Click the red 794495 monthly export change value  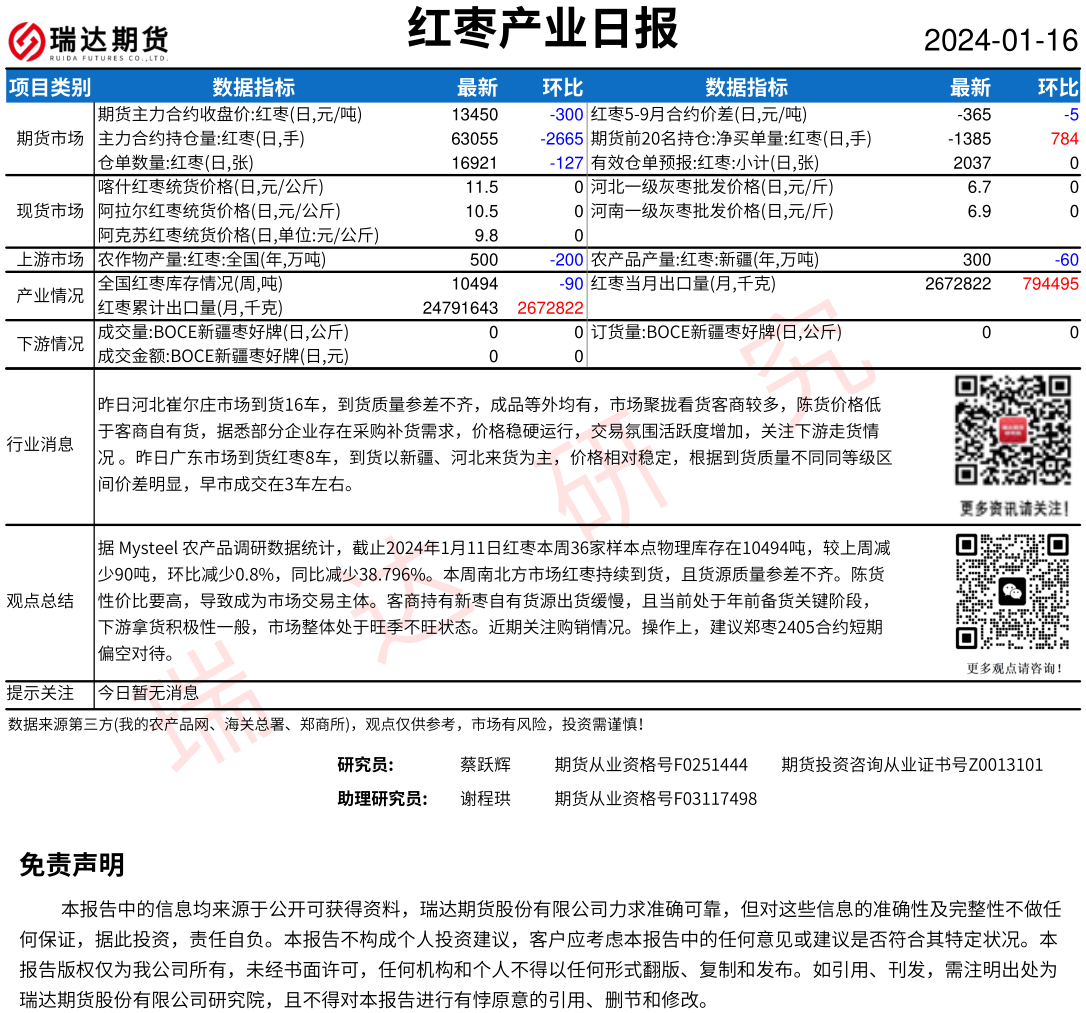click(x=1050, y=284)
